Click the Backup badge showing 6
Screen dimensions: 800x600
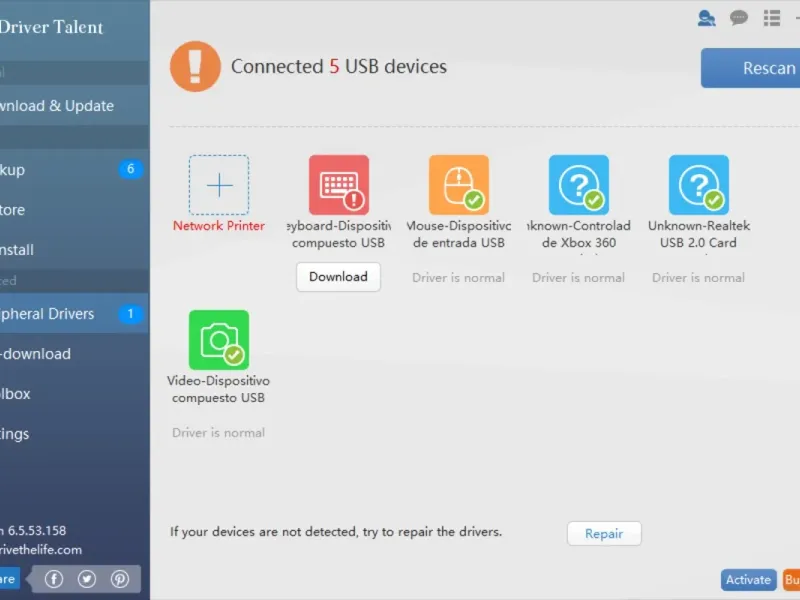pyautogui.click(x=131, y=169)
